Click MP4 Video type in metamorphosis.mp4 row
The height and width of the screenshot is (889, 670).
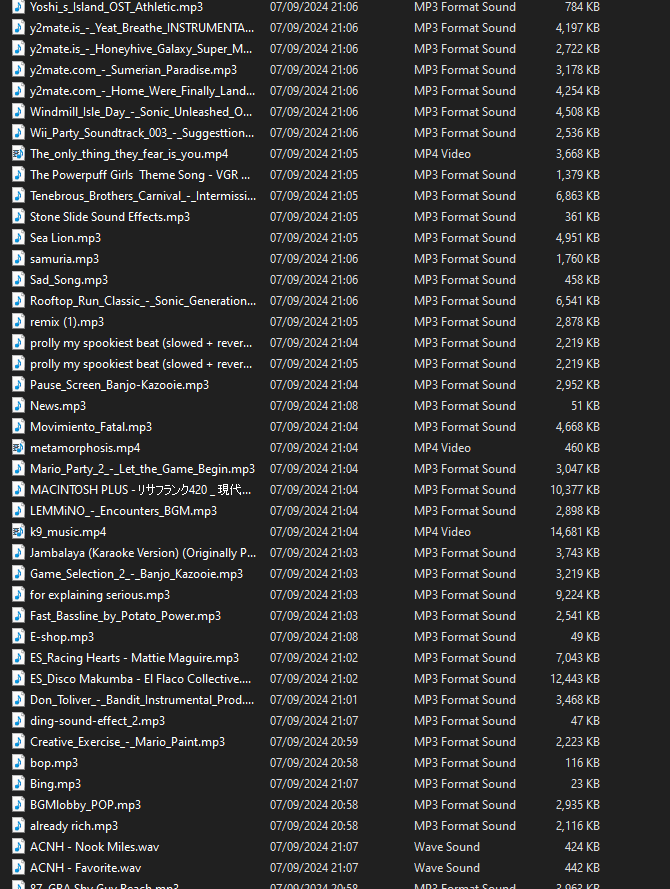[442, 447]
